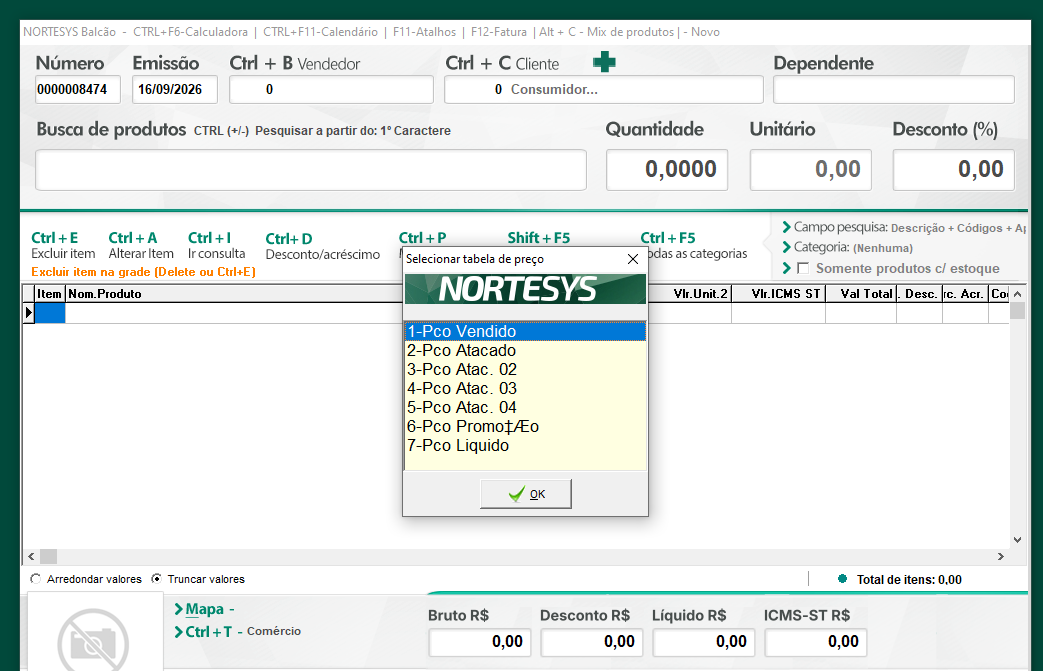Select Truncar valores radio button
This screenshot has height=671, width=1043.
pos(156,579)
